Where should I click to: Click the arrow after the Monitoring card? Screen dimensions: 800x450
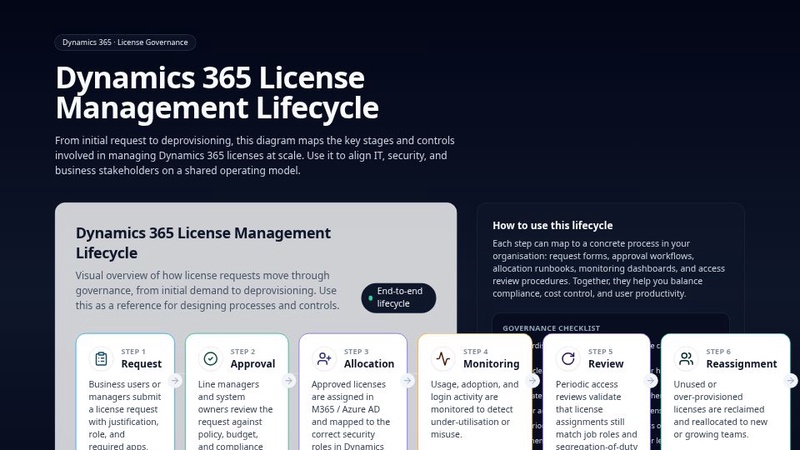[532, 381]
